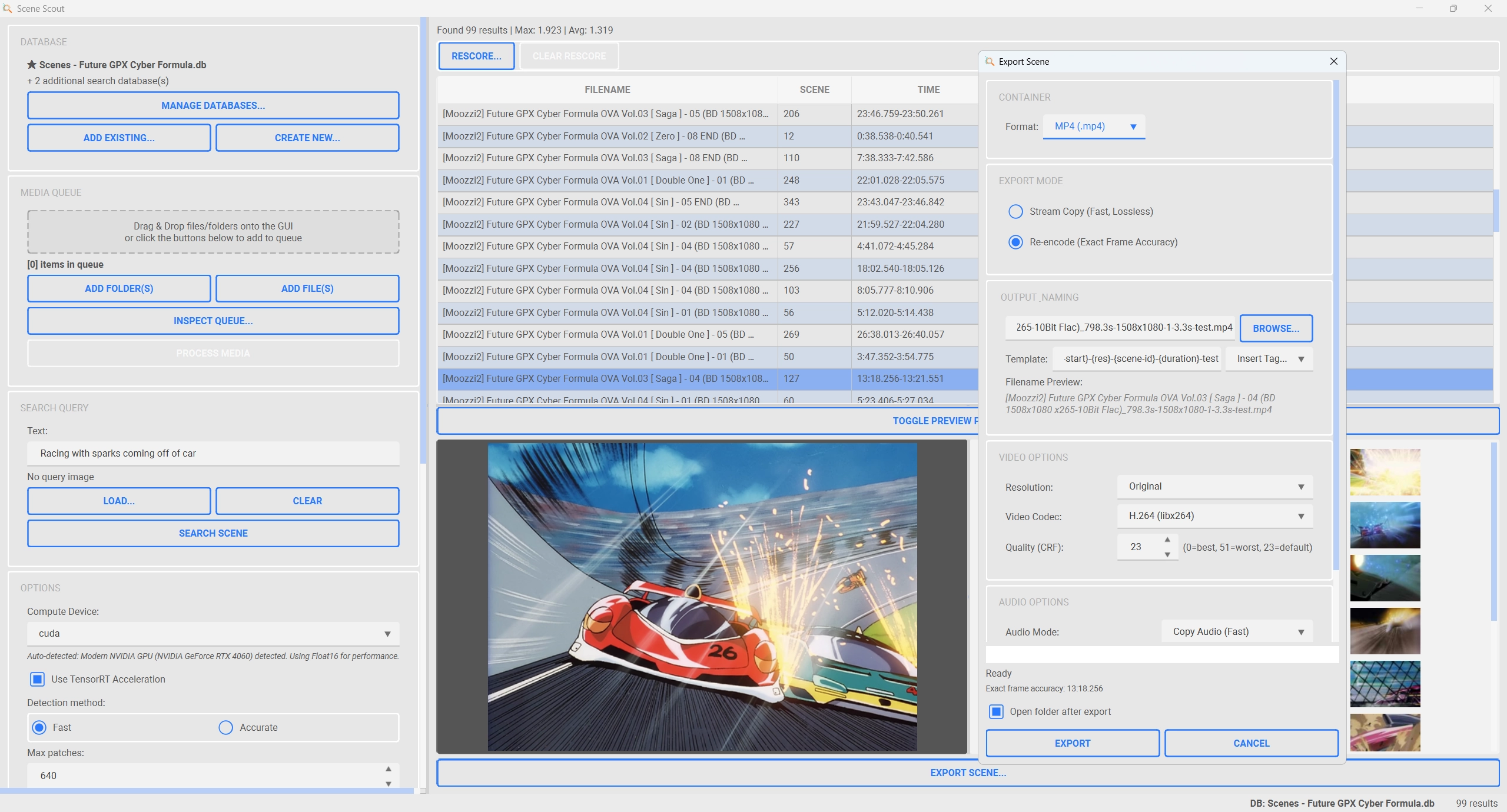1507x812 pixels.
Task: Close the Export Scene dialog
Action: 1334,61
